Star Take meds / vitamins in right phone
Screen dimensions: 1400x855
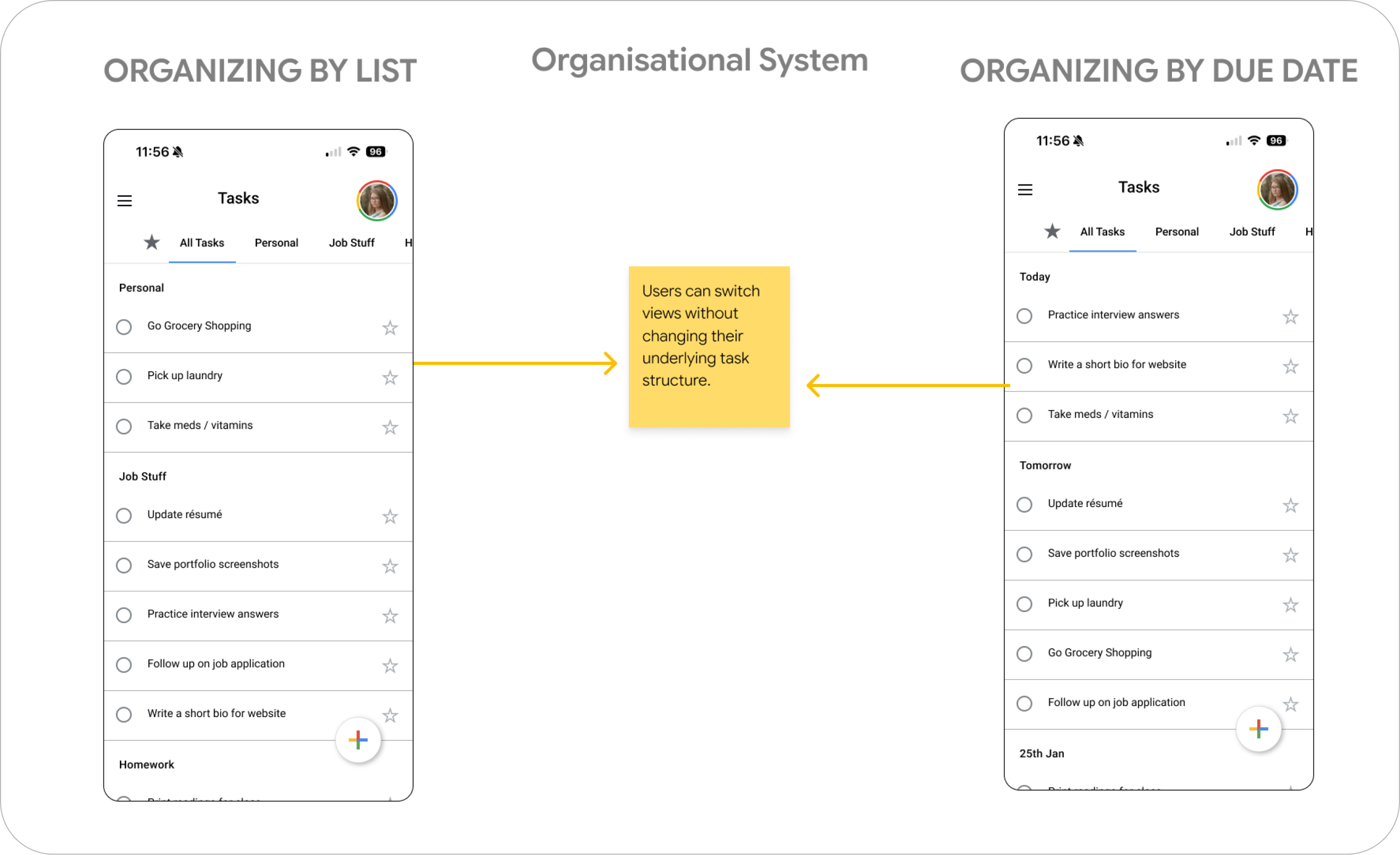click(1290, 416)
